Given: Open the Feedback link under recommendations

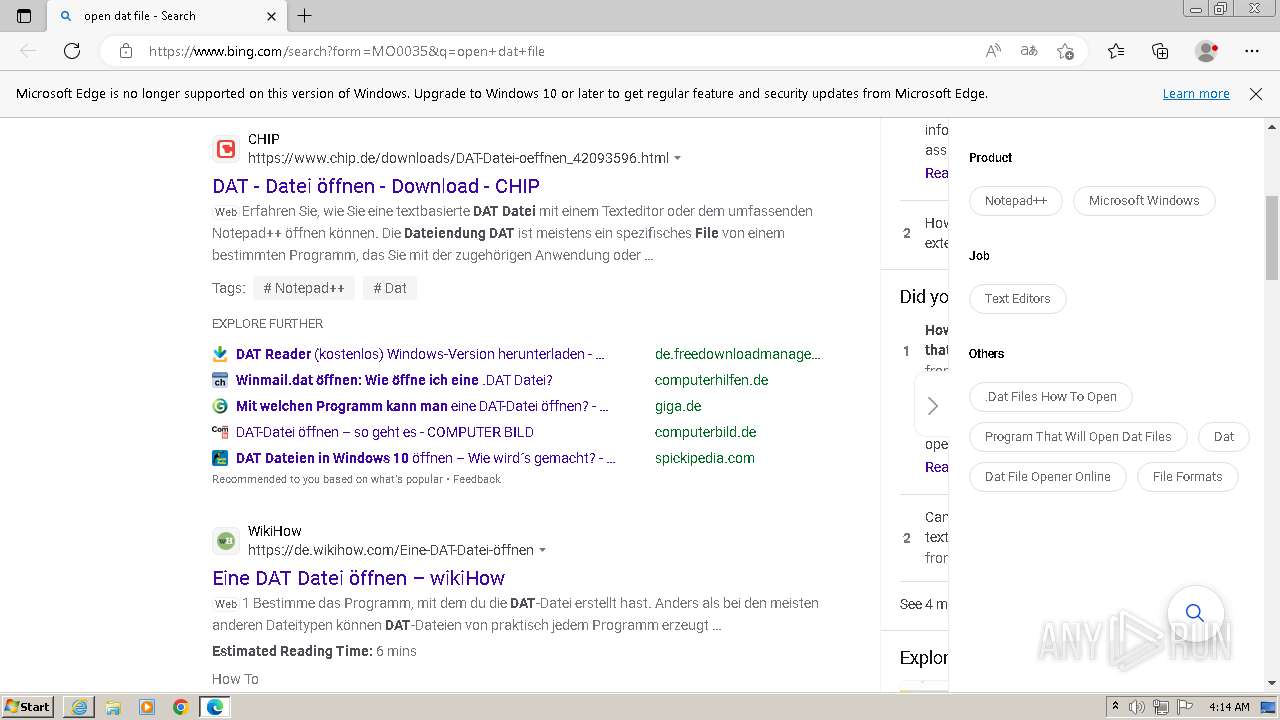Looking at the screenshot, I should [477, 479].
